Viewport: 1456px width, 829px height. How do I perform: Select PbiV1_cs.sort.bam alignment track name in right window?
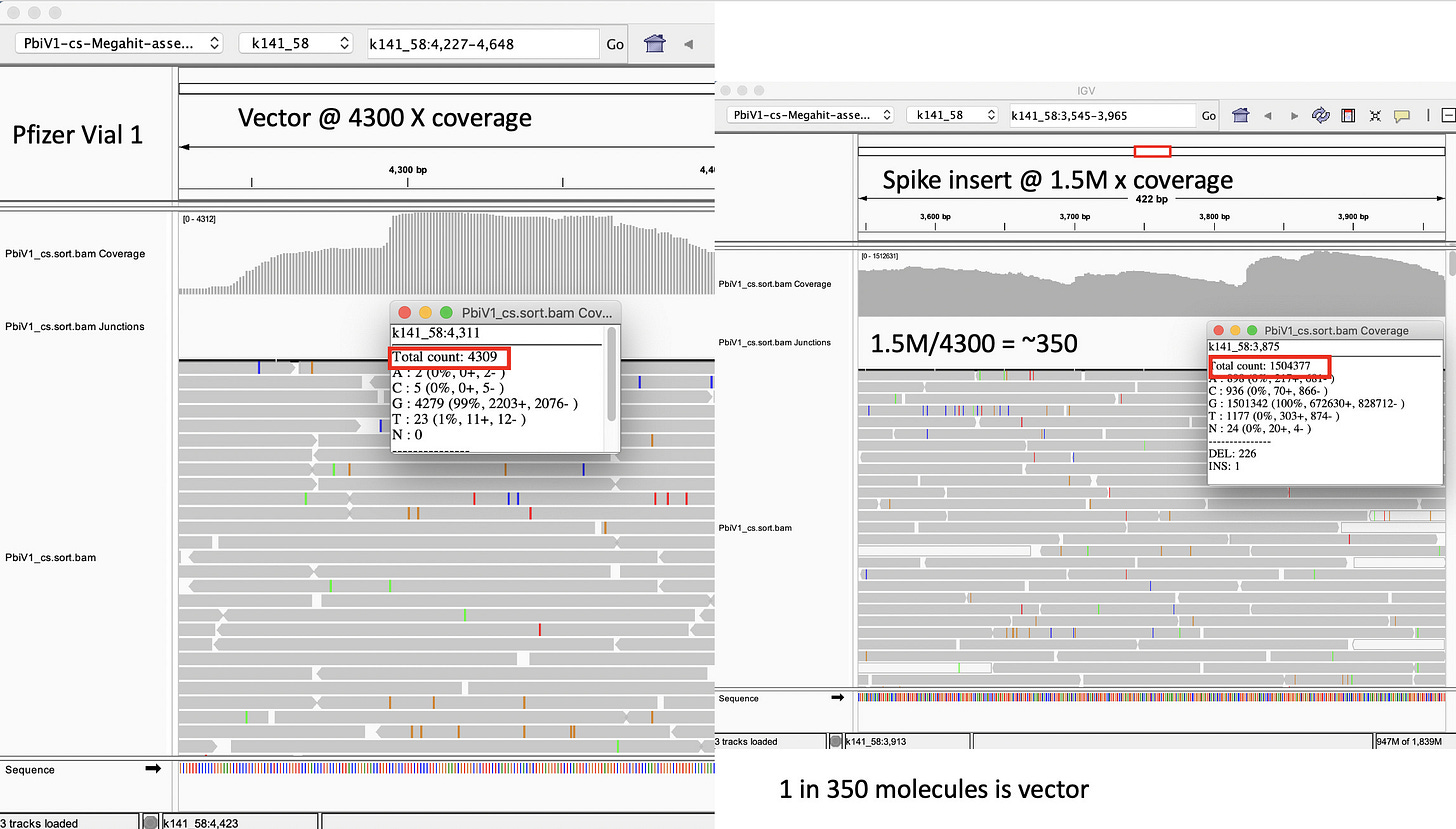tap(755, 527)
